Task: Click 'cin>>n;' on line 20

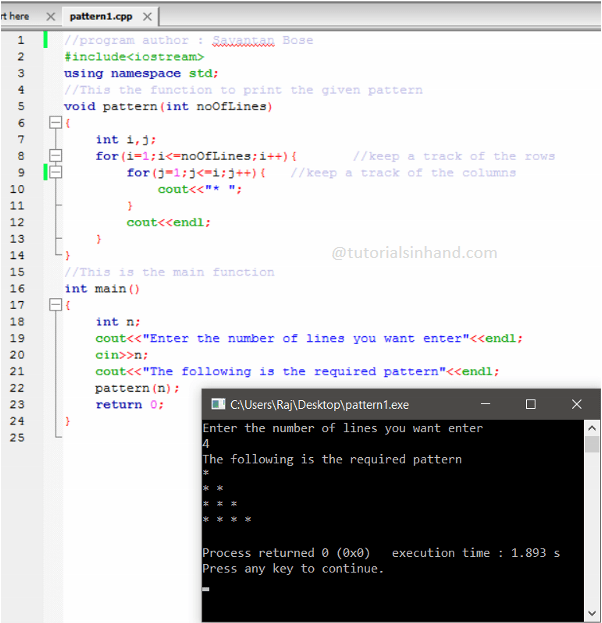Action: point(122,355)
